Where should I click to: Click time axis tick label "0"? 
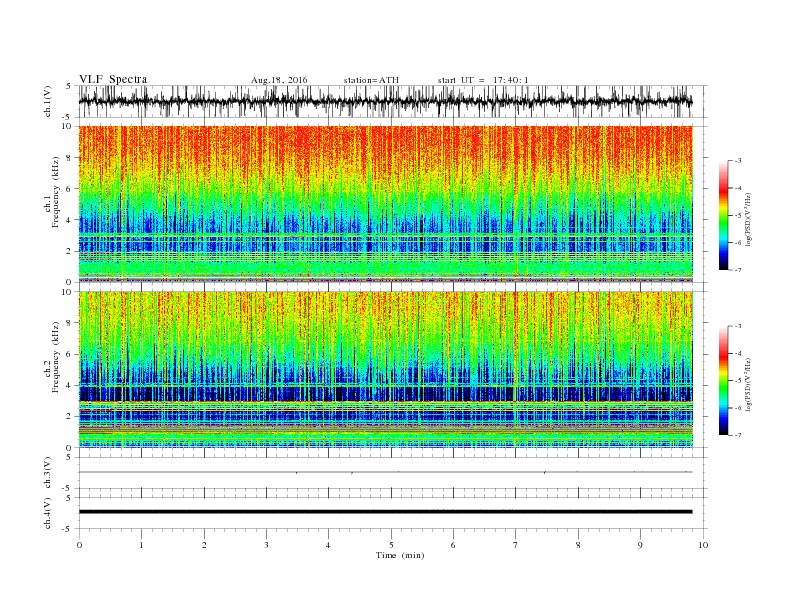79,545
